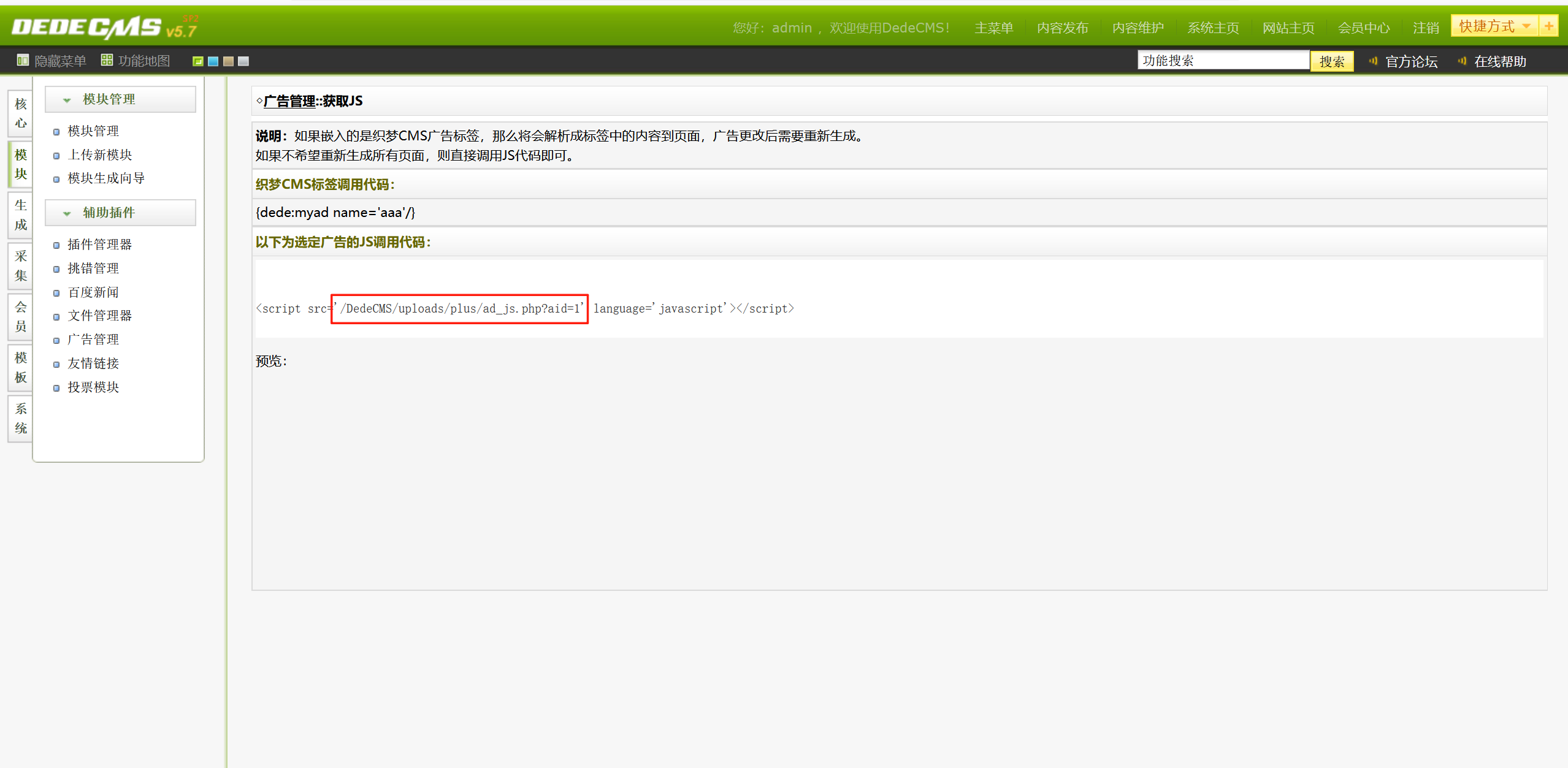Select the green theme color swatch

coord(198,61)
